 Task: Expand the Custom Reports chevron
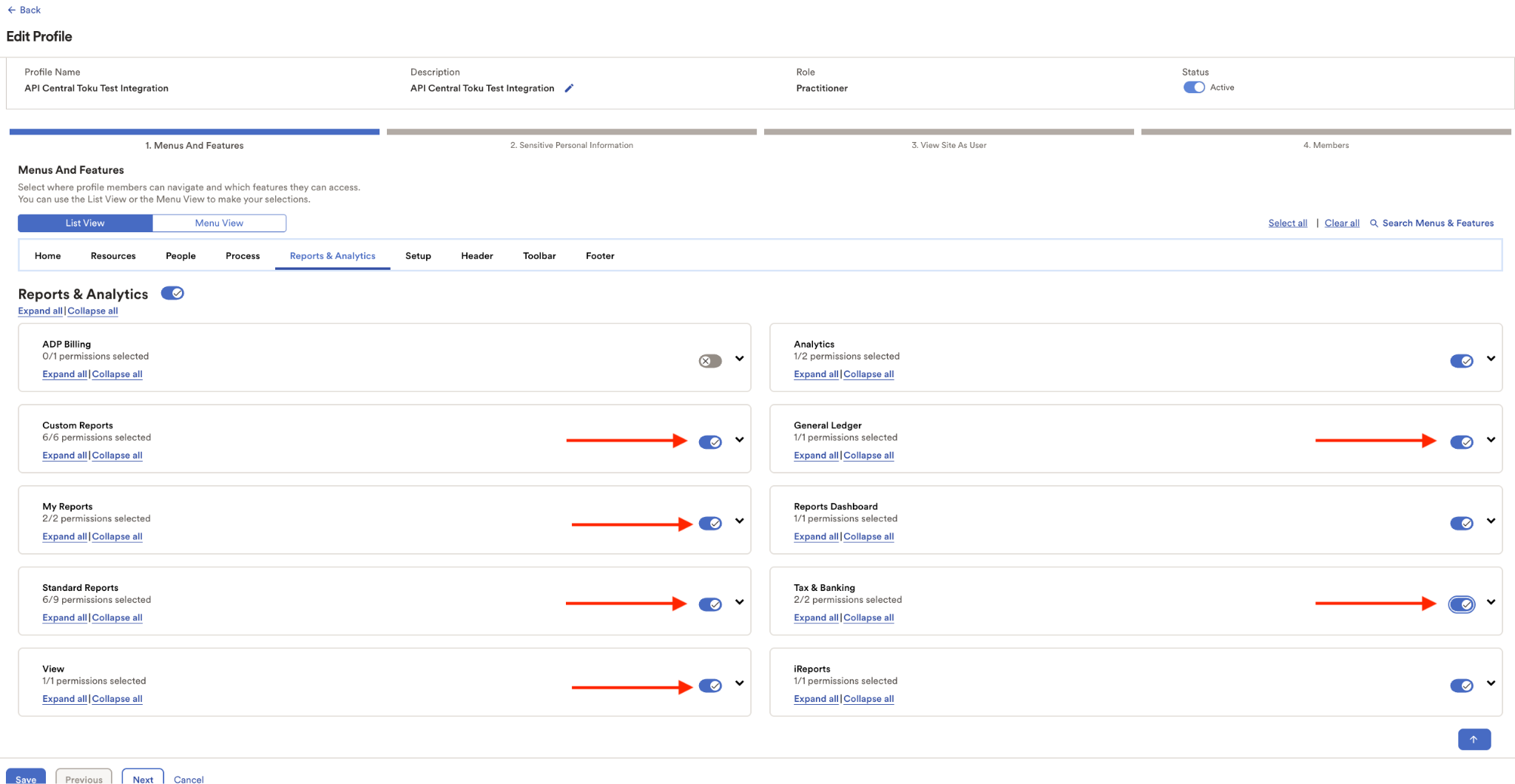[740, 440]
